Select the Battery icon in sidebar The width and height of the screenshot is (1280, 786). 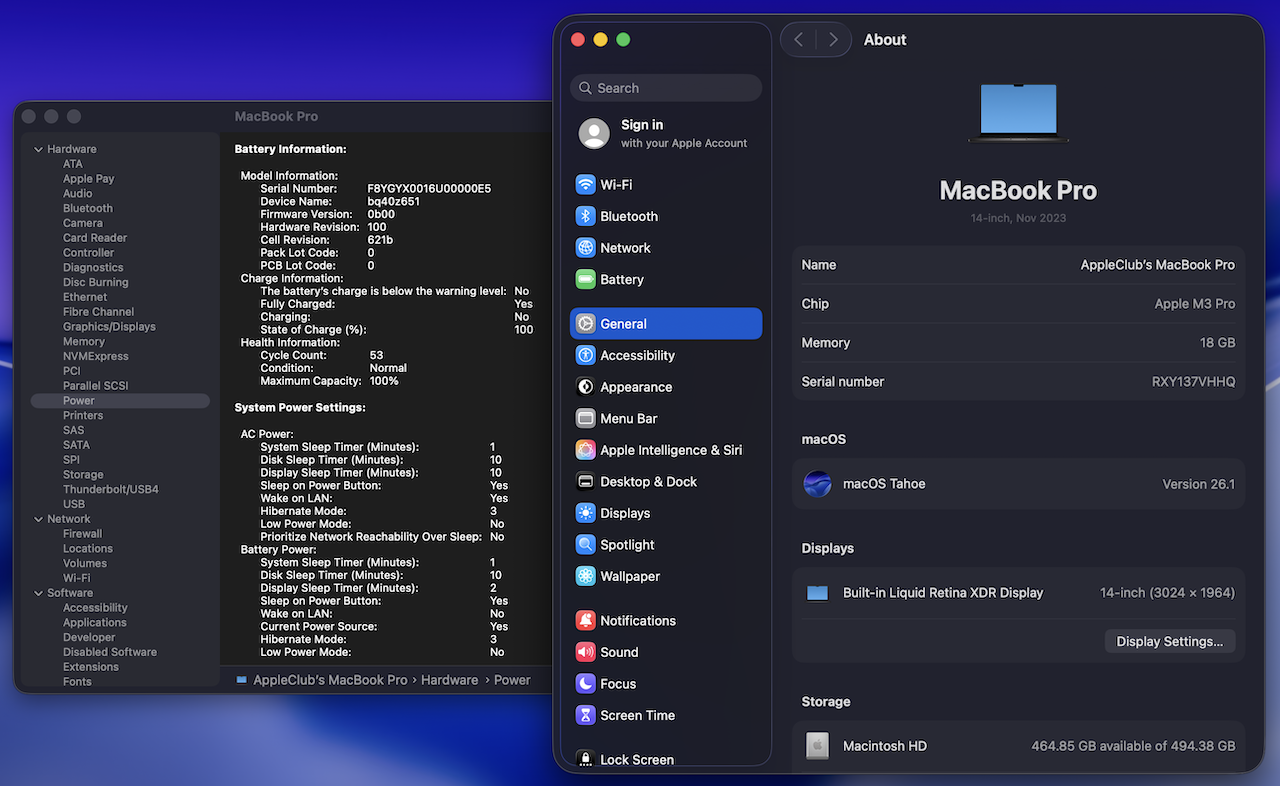tap(585, 280)
